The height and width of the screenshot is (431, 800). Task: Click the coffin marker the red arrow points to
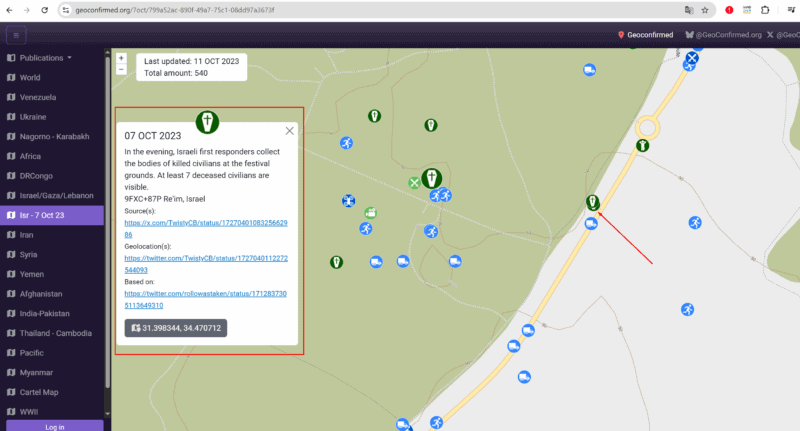(593, 203)
